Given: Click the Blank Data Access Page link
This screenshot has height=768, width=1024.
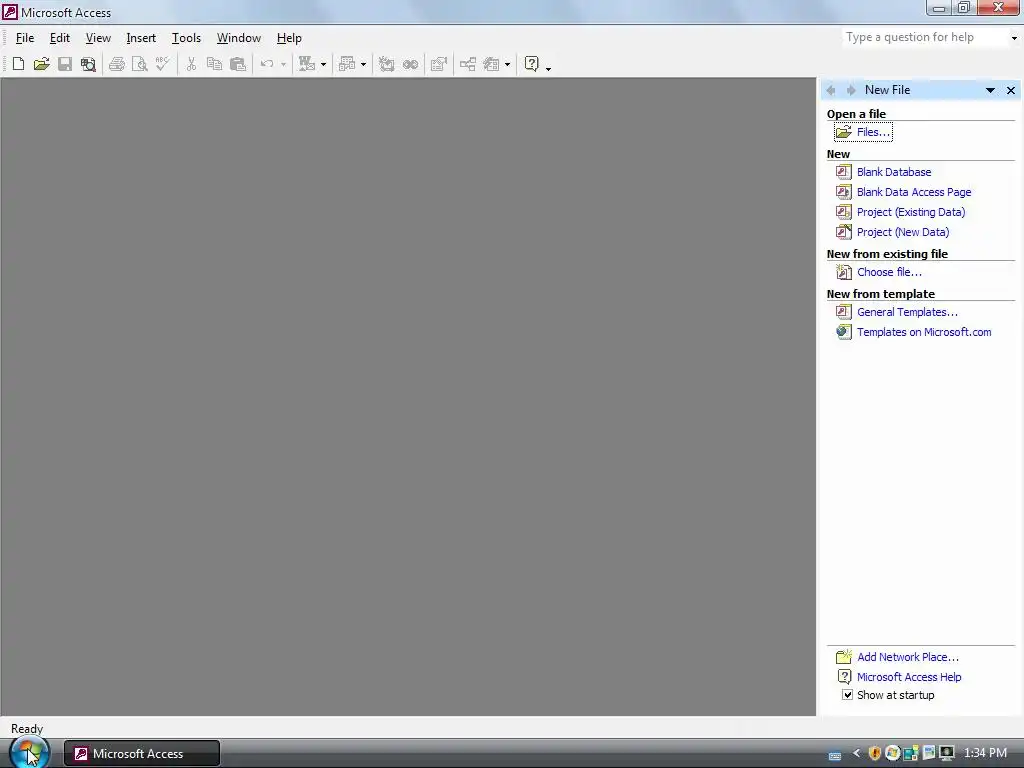Looking at the screenshot, I should click(914, 192).
